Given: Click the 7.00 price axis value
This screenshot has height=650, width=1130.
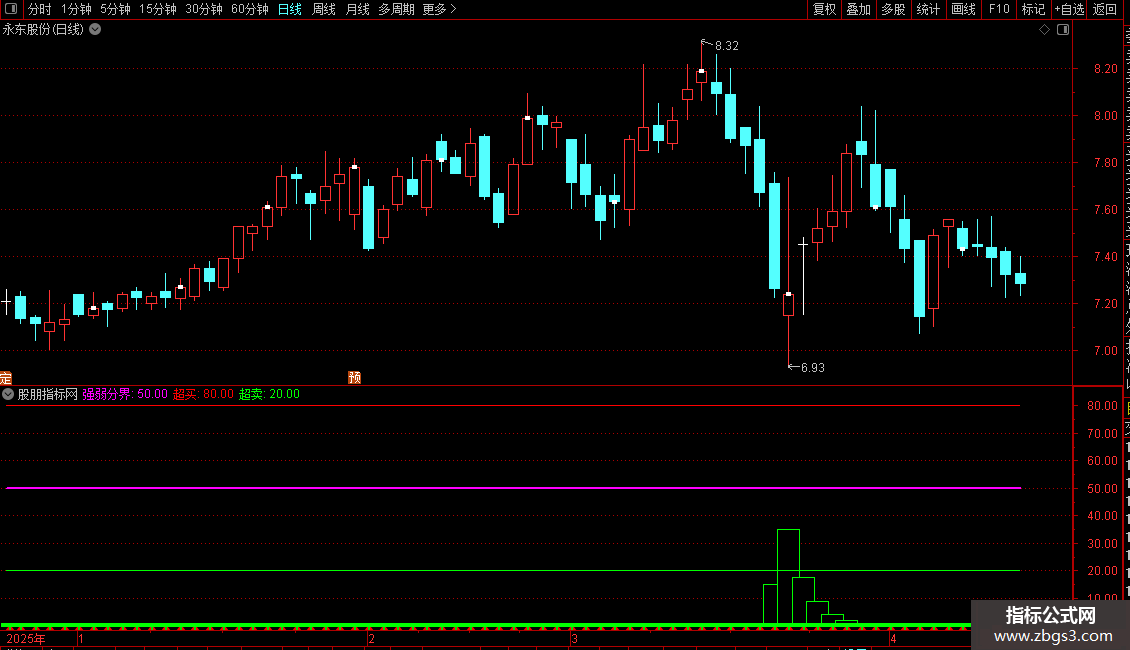Looking at the screenshot, I should tap(1105, 351).
